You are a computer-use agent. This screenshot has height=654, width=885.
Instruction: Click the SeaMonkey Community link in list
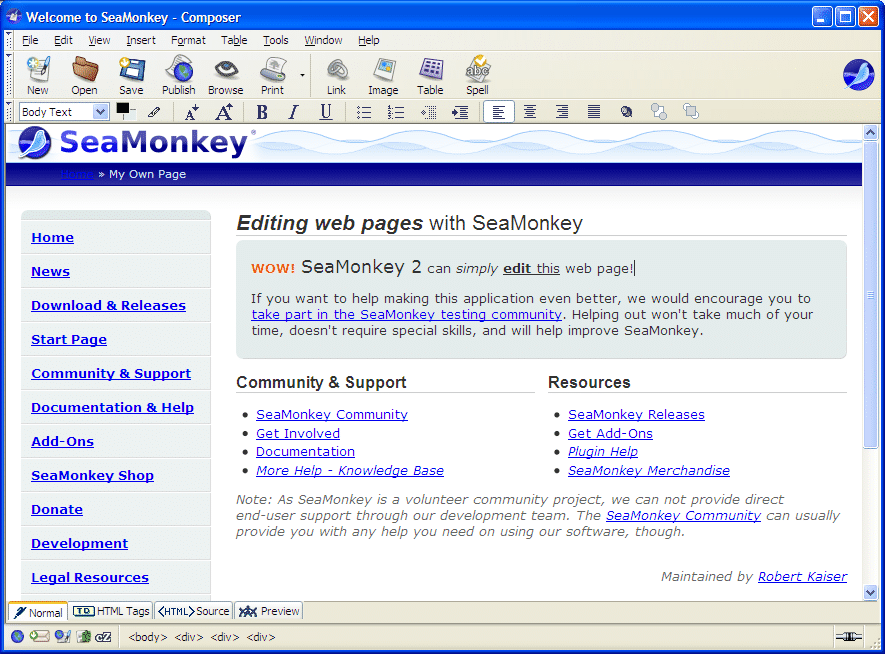[x=332, y=414]
